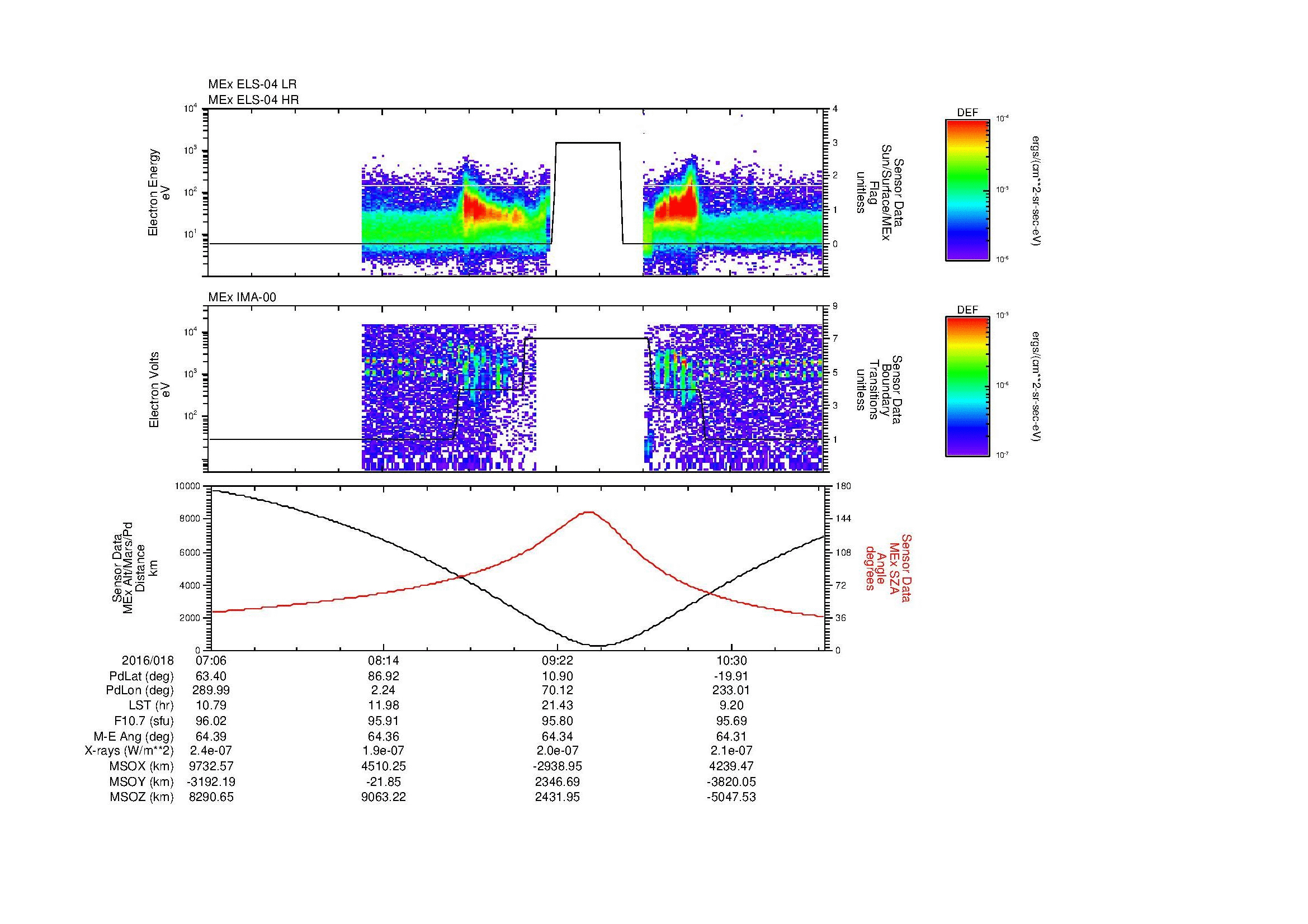
Task: Click the MSOX value 9732.57
Action: tap(211, 767)
